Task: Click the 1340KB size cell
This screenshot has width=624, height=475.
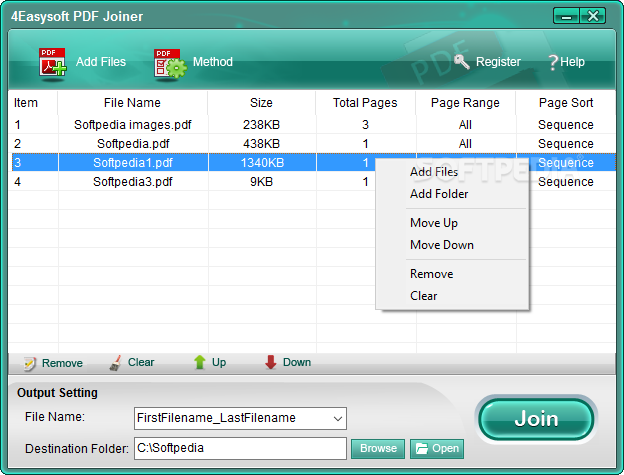Action: [x=262, y=163]
